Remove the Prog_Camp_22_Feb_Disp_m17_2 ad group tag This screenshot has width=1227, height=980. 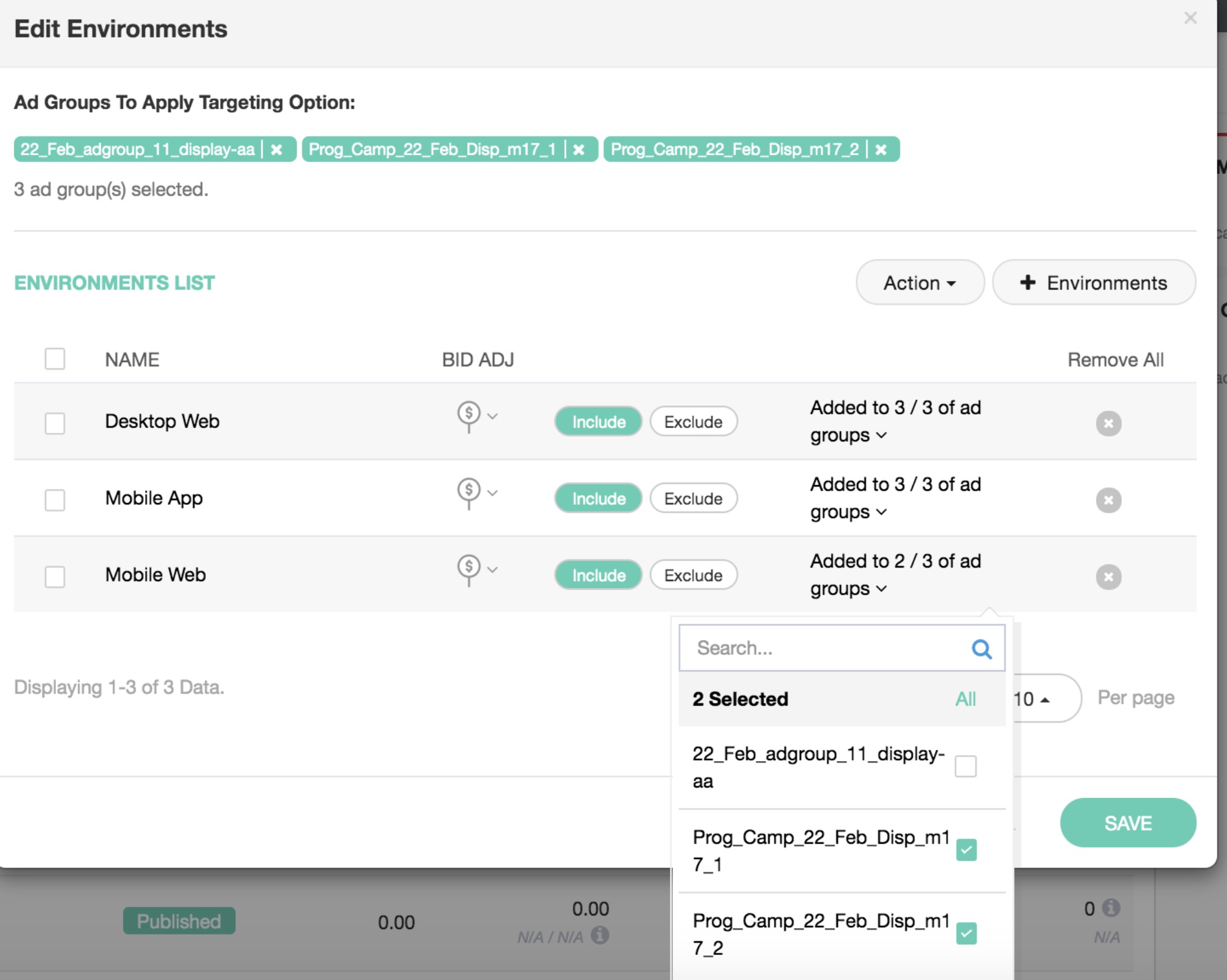881,149
